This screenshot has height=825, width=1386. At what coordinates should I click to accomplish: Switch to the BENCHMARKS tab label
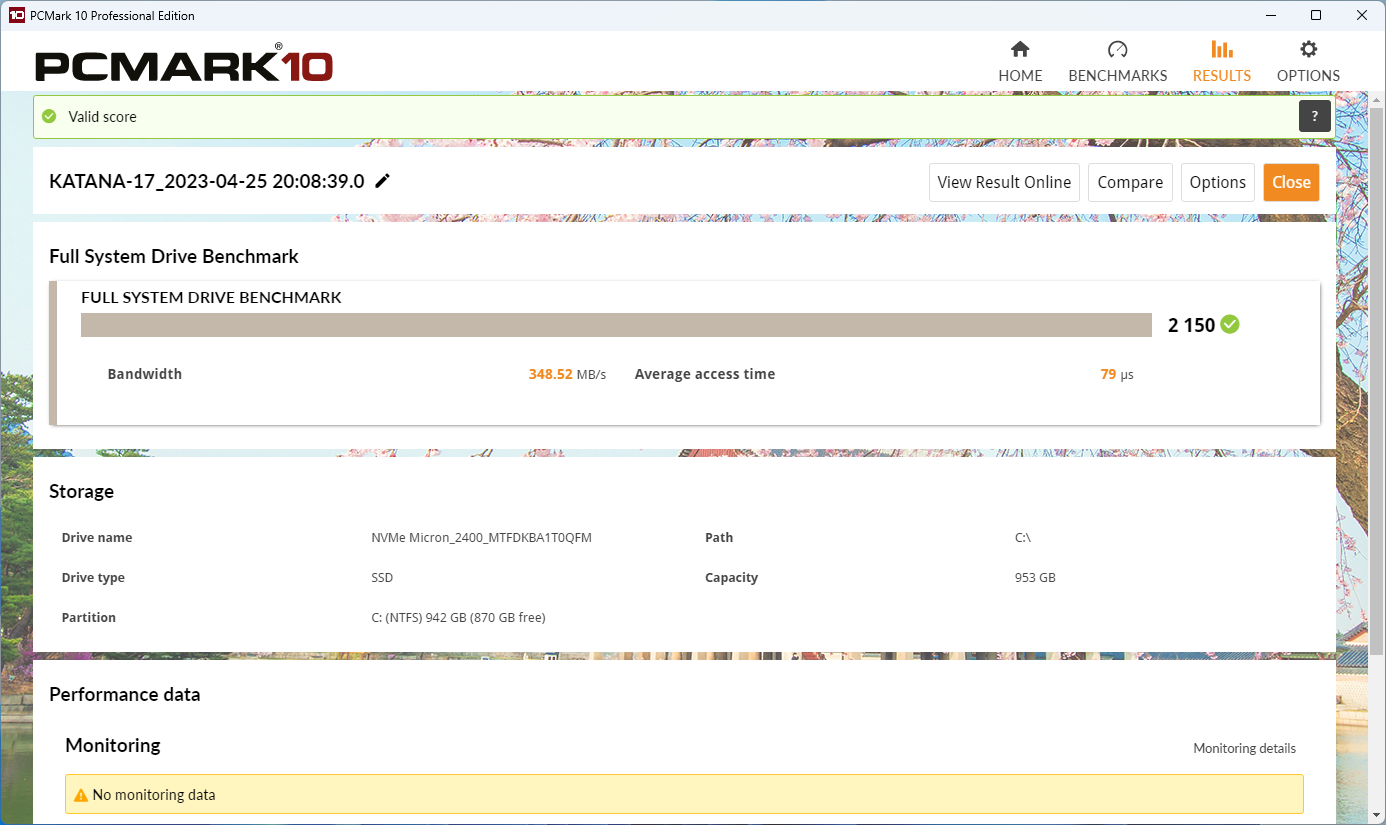pyautogui.click(x=1118, y=76)
